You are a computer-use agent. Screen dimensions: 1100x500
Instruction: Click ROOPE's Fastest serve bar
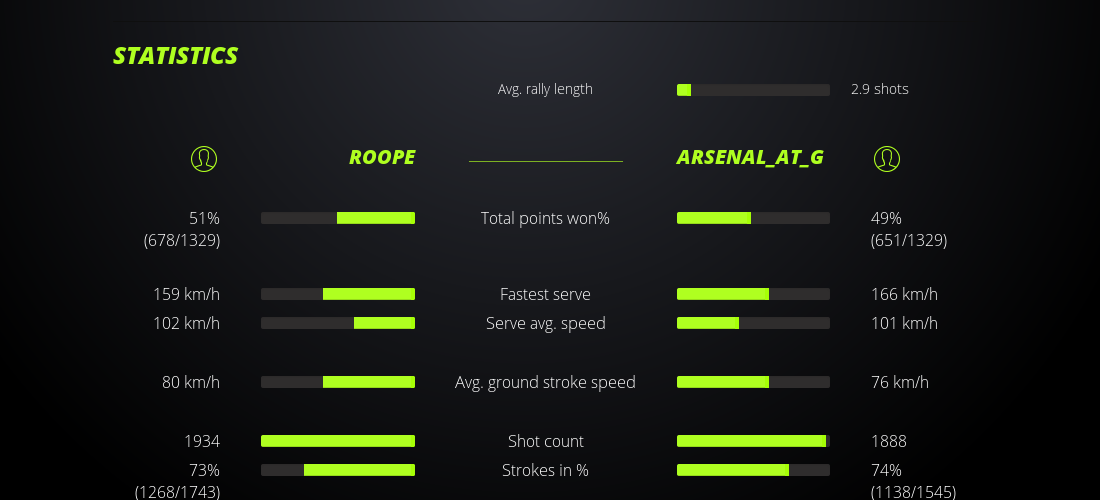coord(338,294)
